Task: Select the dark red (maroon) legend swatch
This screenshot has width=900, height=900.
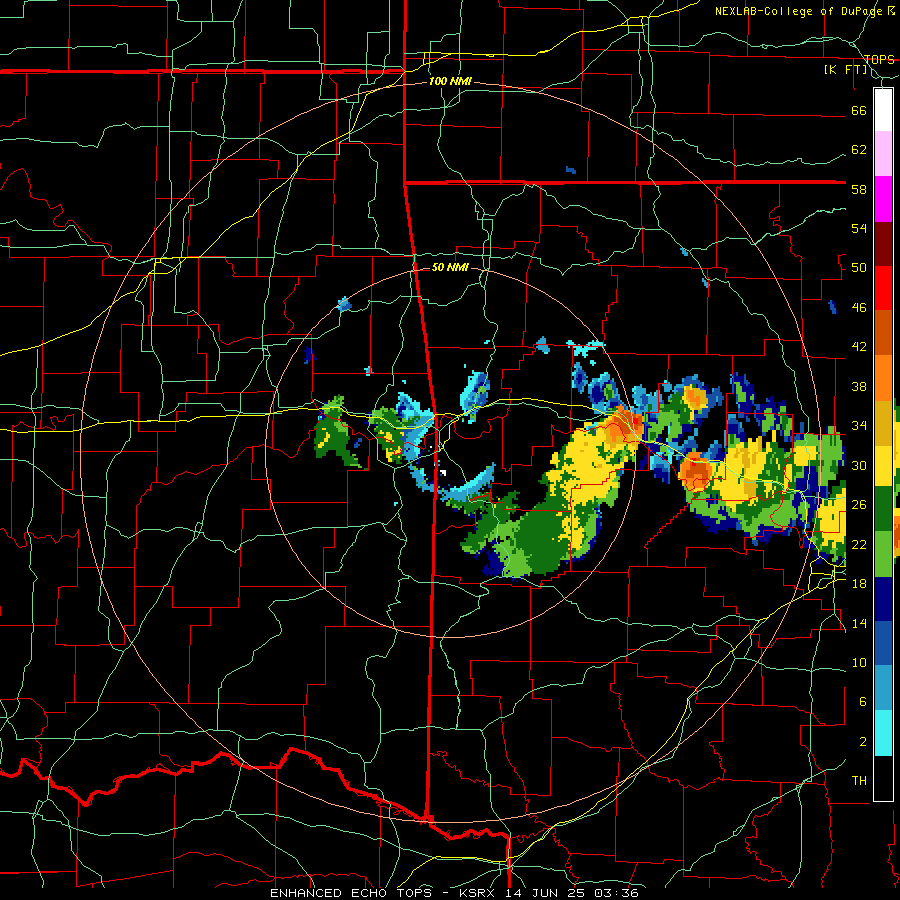Action: (x=883, y=243)
